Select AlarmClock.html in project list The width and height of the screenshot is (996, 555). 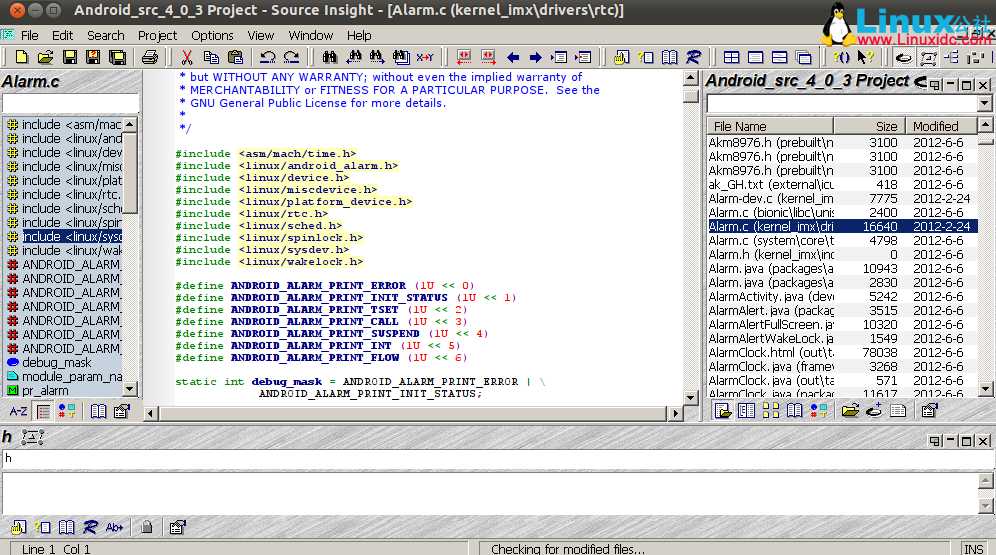pyautogui.click(x=842, y=352)
